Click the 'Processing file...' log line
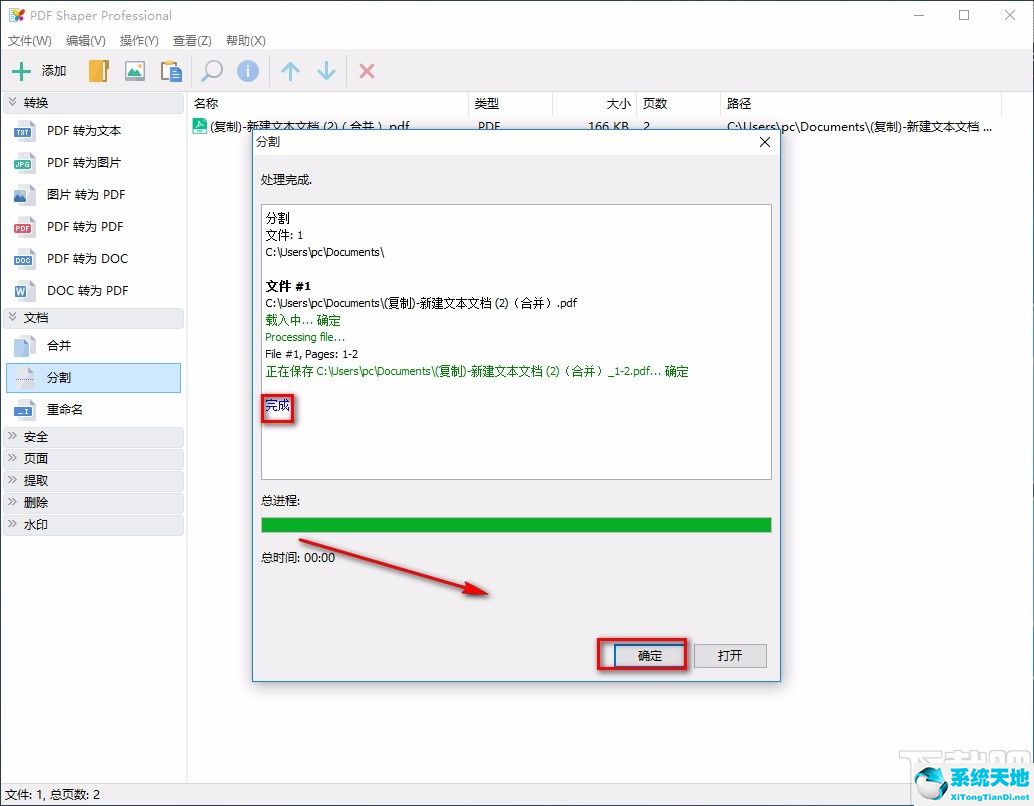The image size is (1034, 806). pos(305,337)
